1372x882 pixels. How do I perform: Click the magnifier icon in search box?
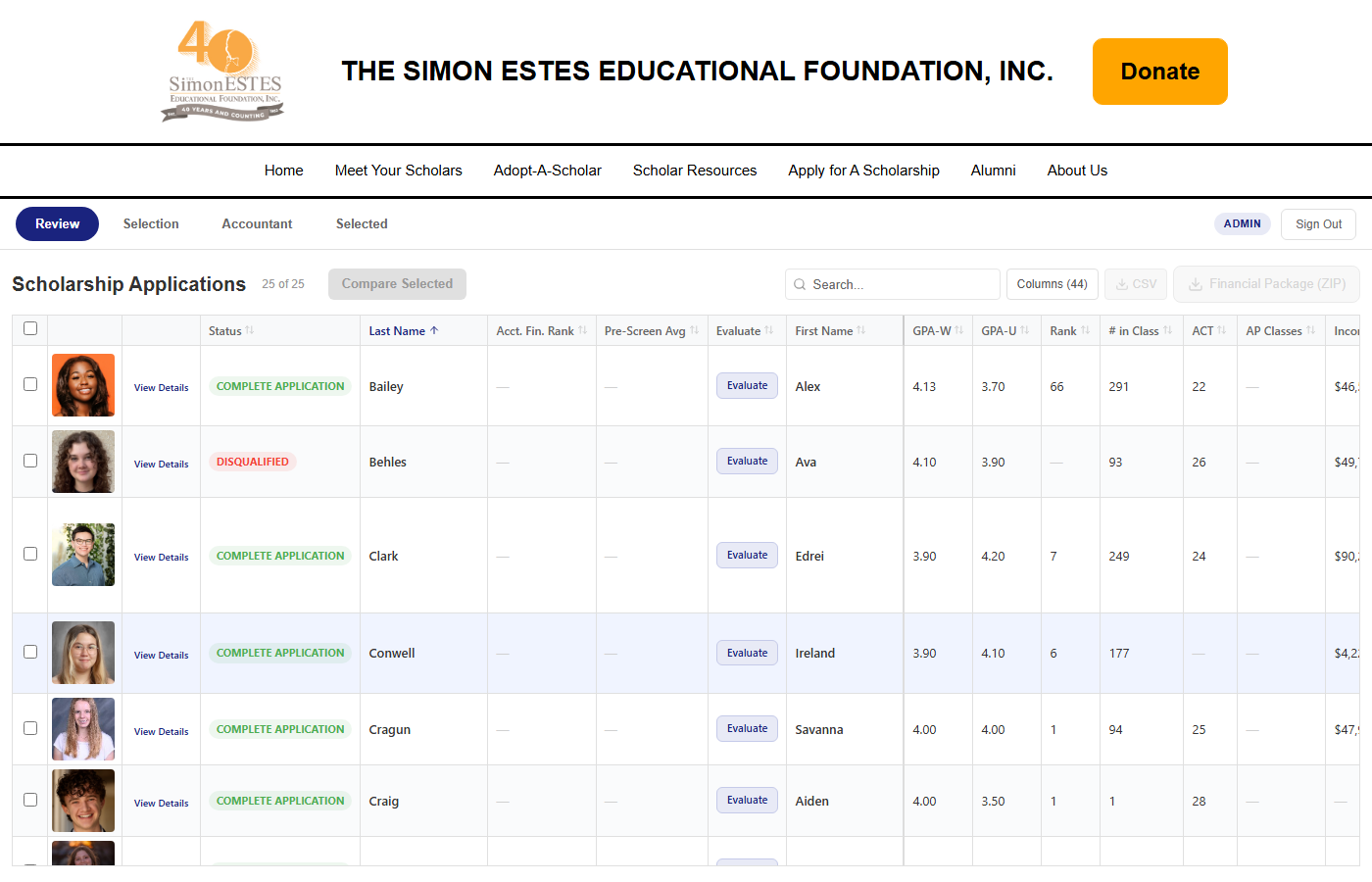(x=801, y=284)
